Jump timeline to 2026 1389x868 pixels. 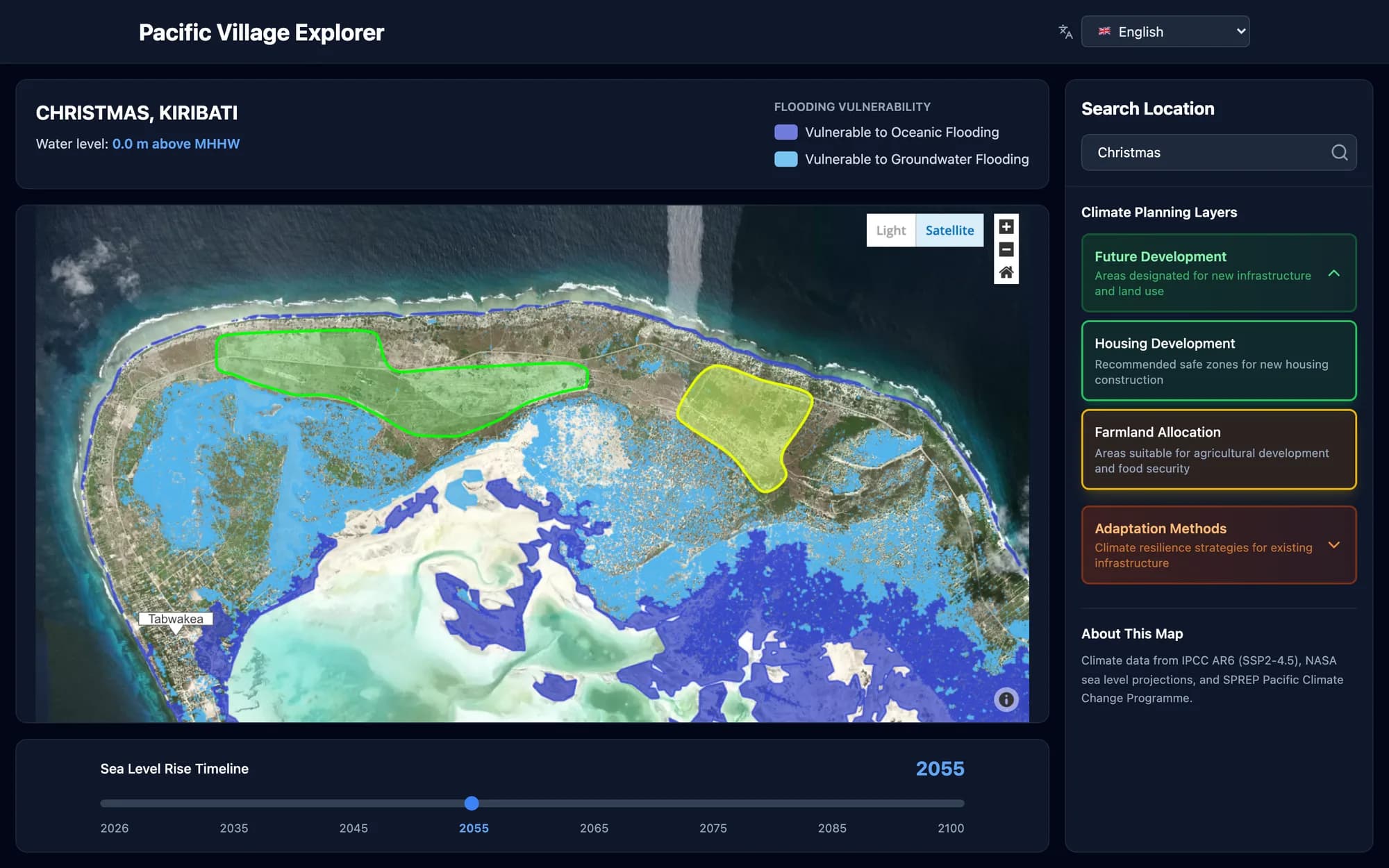[x=115, y=828]
